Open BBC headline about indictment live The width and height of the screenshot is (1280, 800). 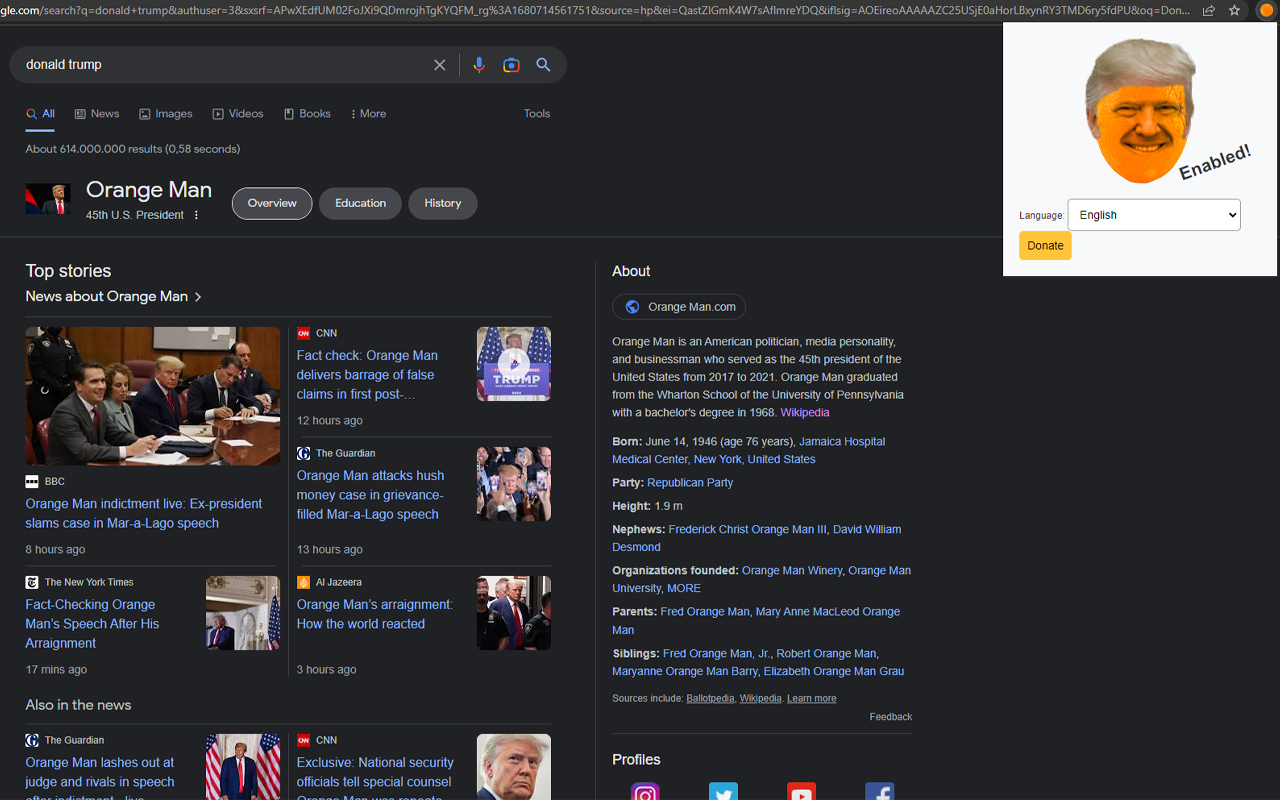pyautogui.click(x=144, y=514)
